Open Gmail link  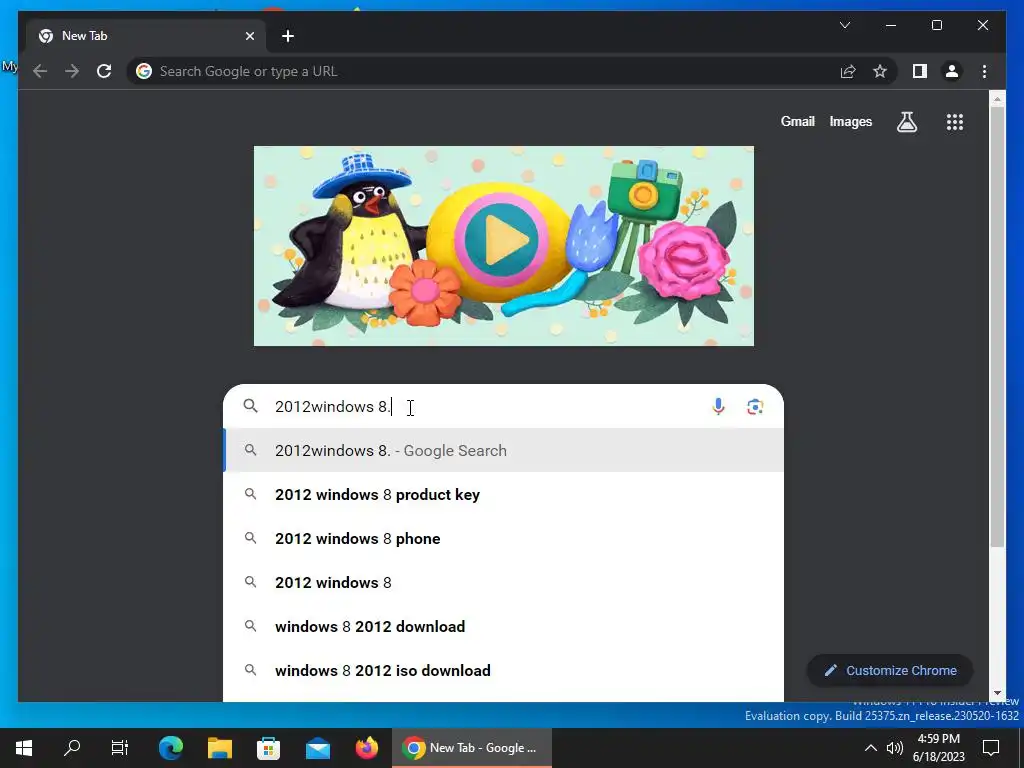797,121
